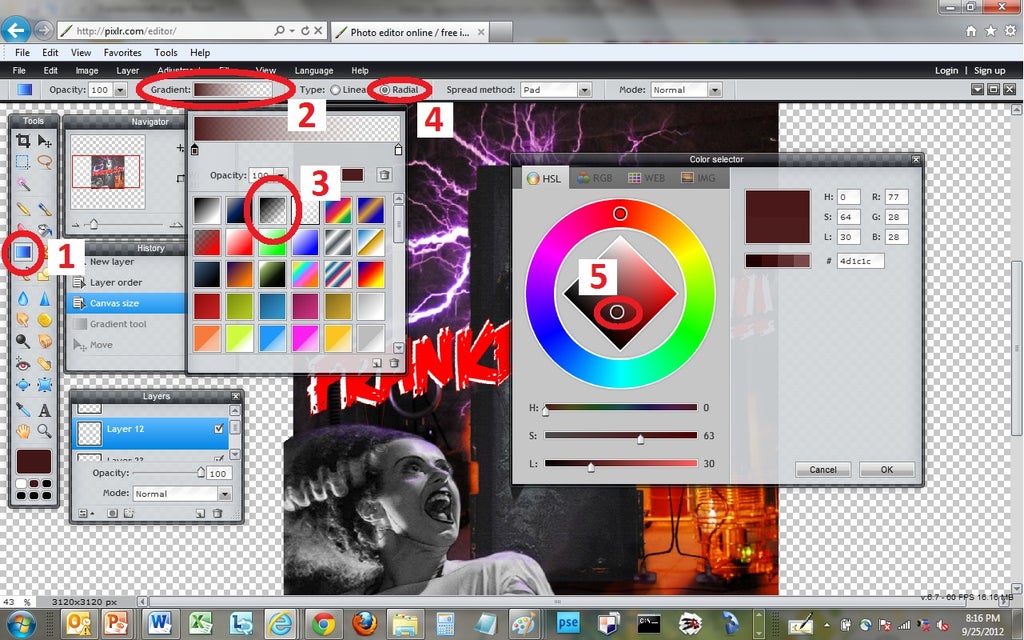This screenshot has width=1024, height=640.
Task: Select the Marquee selection tool
Action: click(23, 161)
